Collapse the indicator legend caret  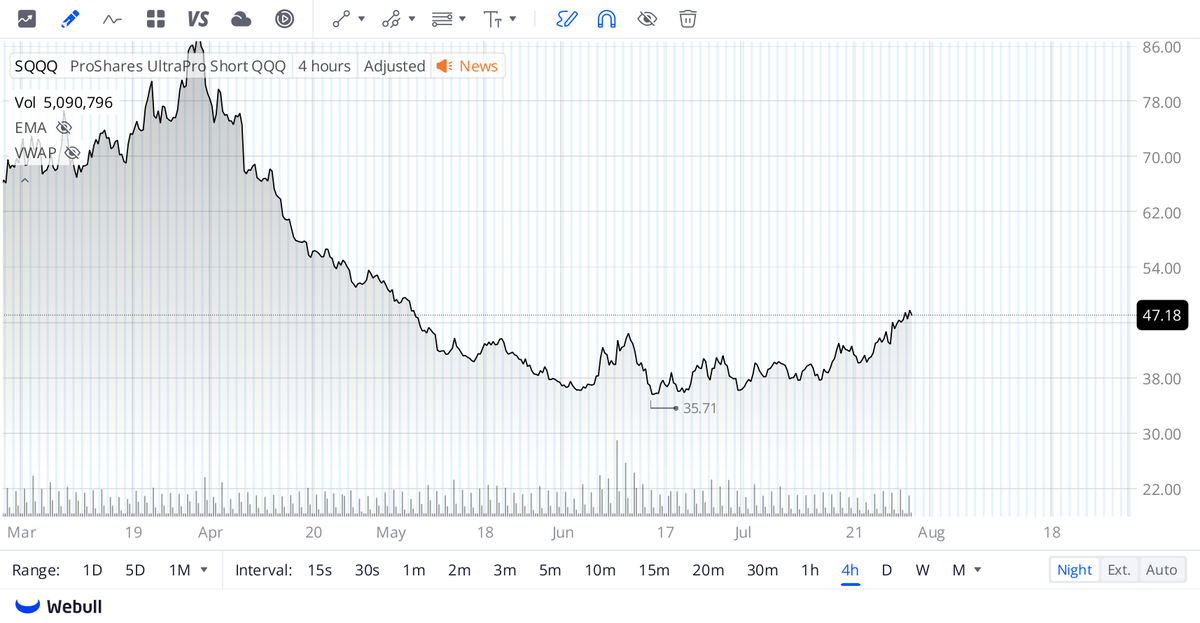pos(24,180)
